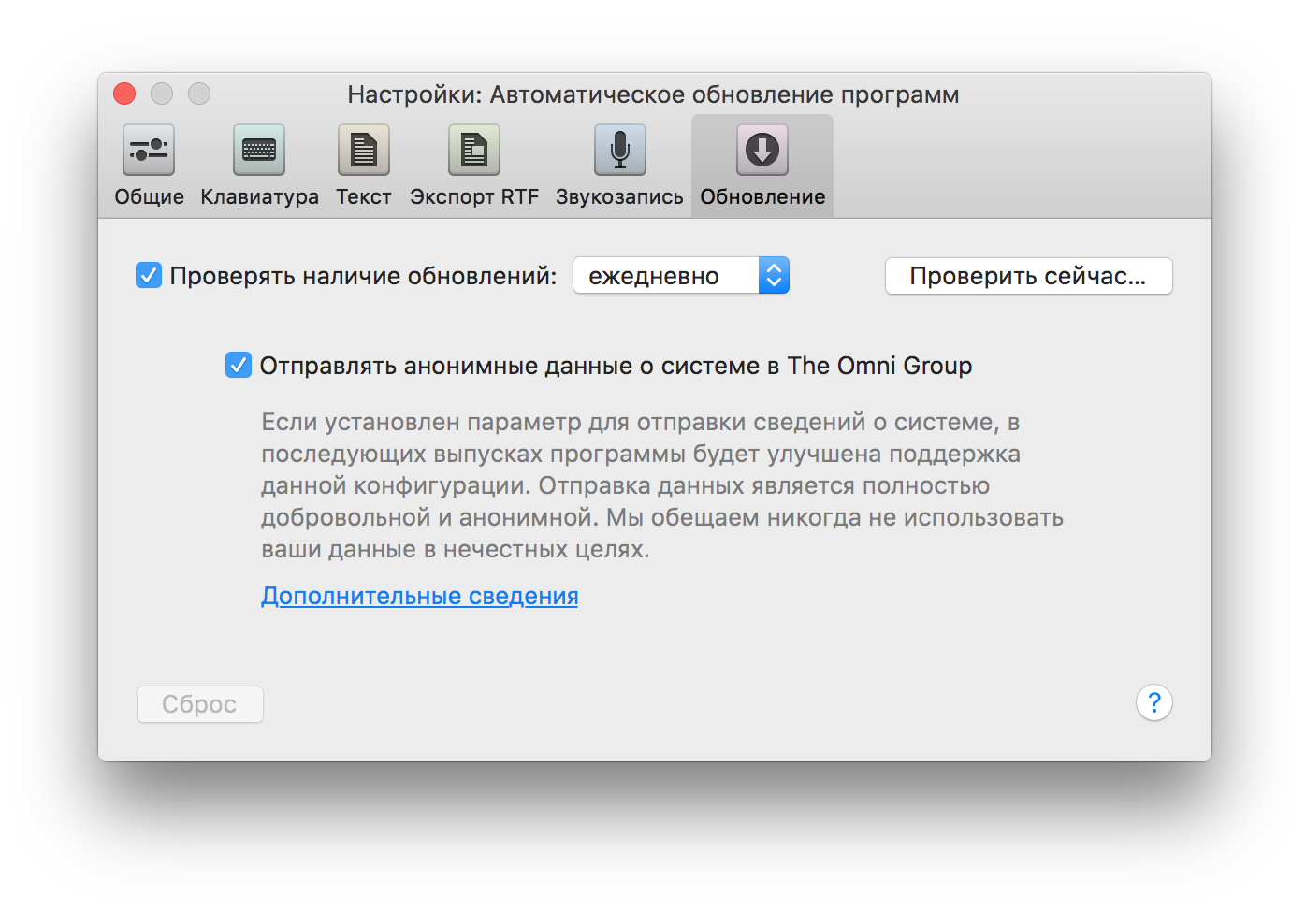Toggle Проверять наличие обновлений checkbox

click(x=149, y=275)
